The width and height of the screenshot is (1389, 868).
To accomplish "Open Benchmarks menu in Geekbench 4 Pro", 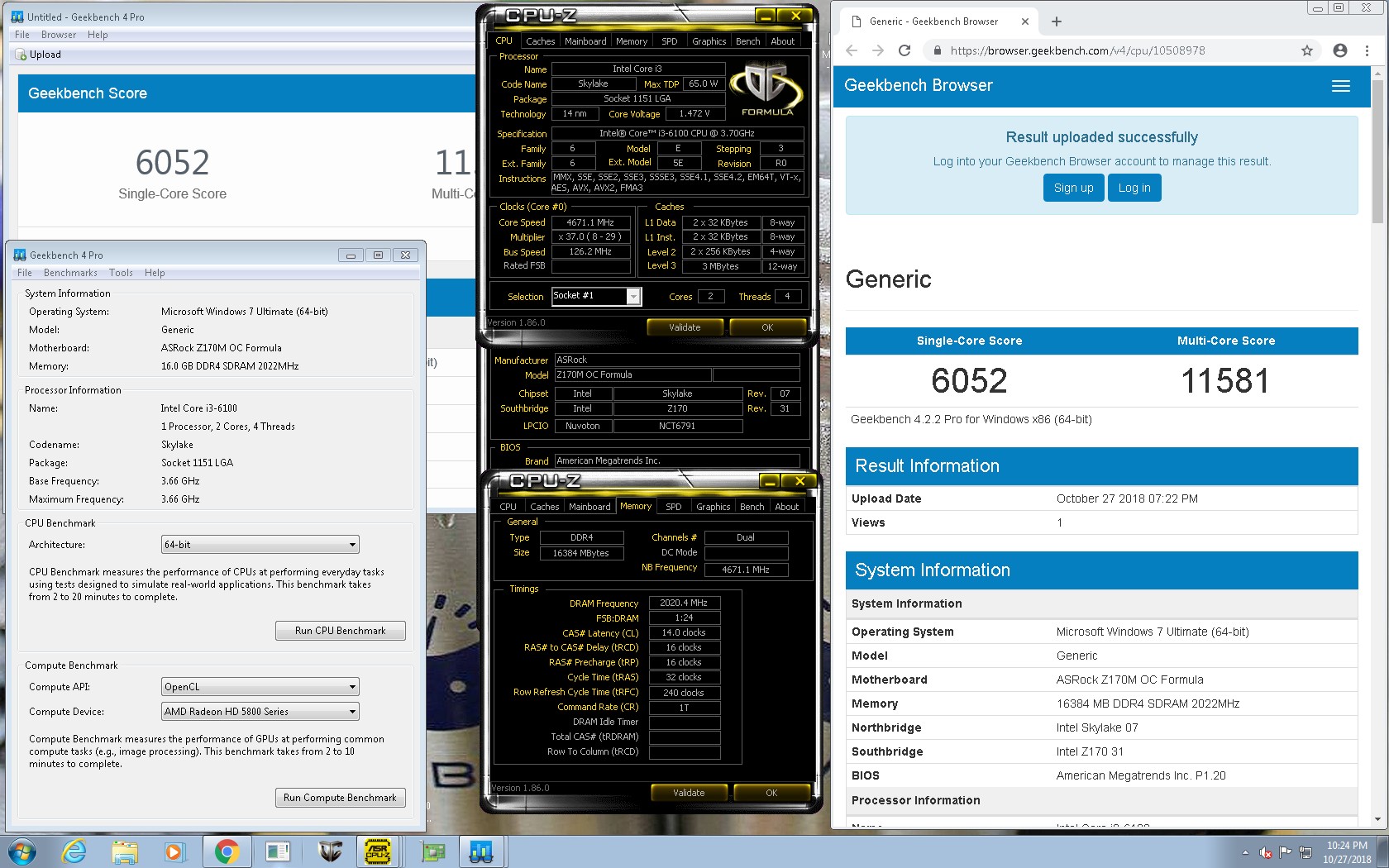I will 70,273.
